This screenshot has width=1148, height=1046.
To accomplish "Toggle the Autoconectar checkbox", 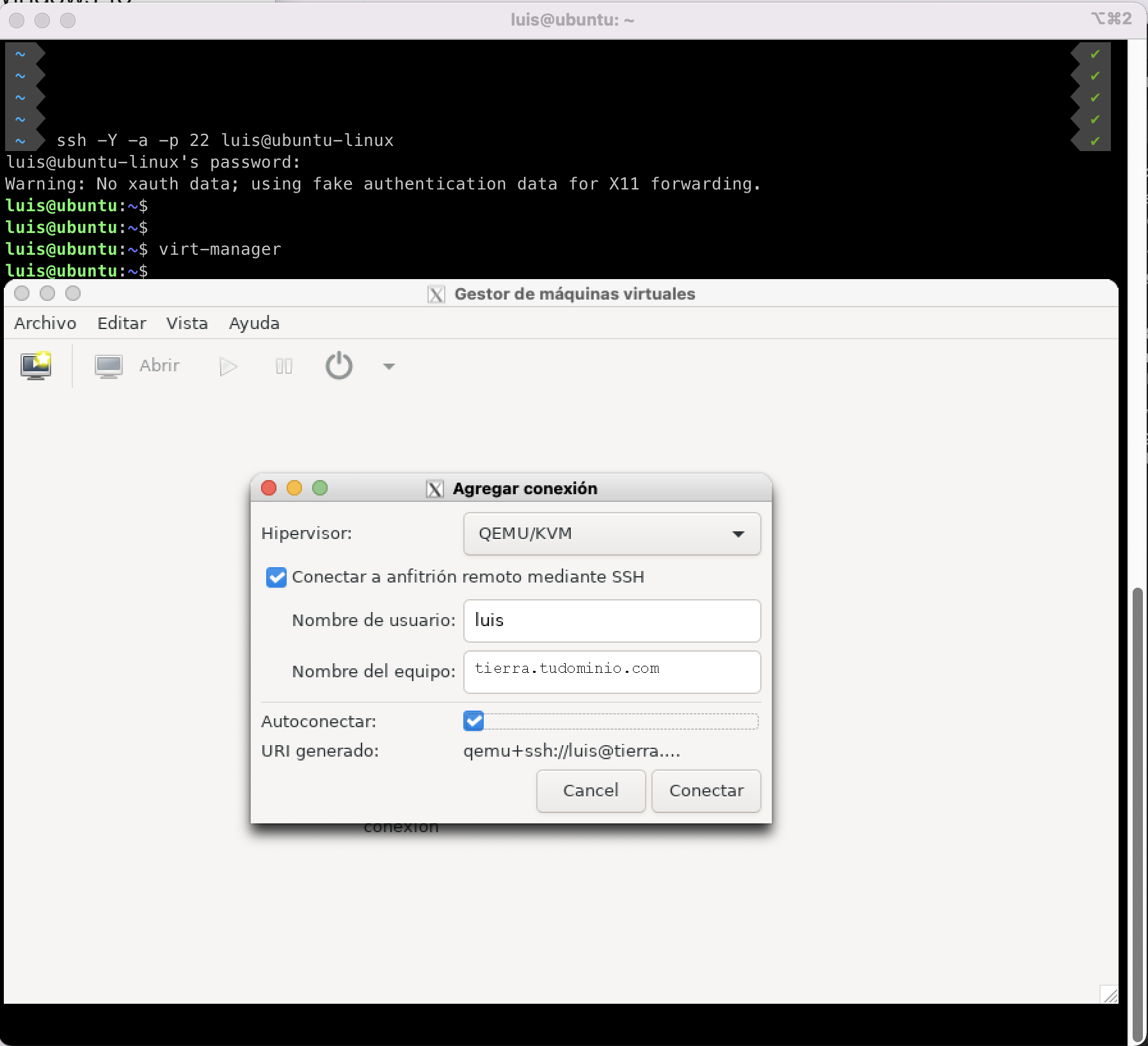I will tap(474, 721).
